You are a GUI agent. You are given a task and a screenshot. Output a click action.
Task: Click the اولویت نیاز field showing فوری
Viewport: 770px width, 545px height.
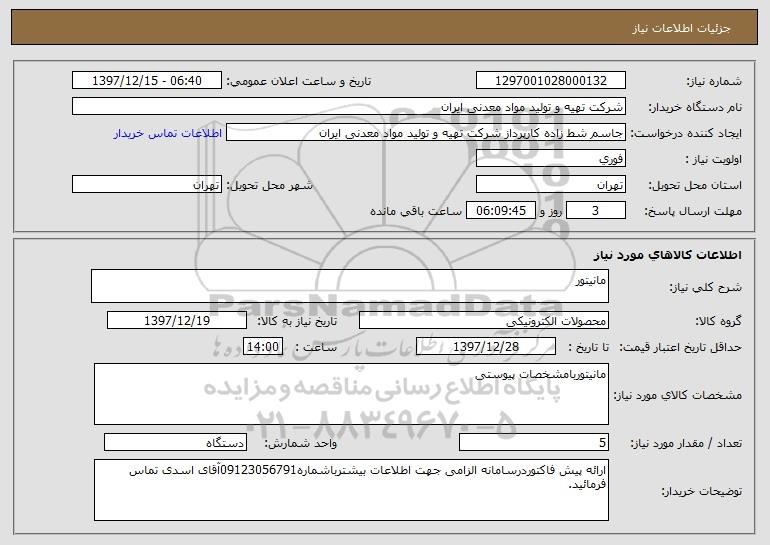550,159
